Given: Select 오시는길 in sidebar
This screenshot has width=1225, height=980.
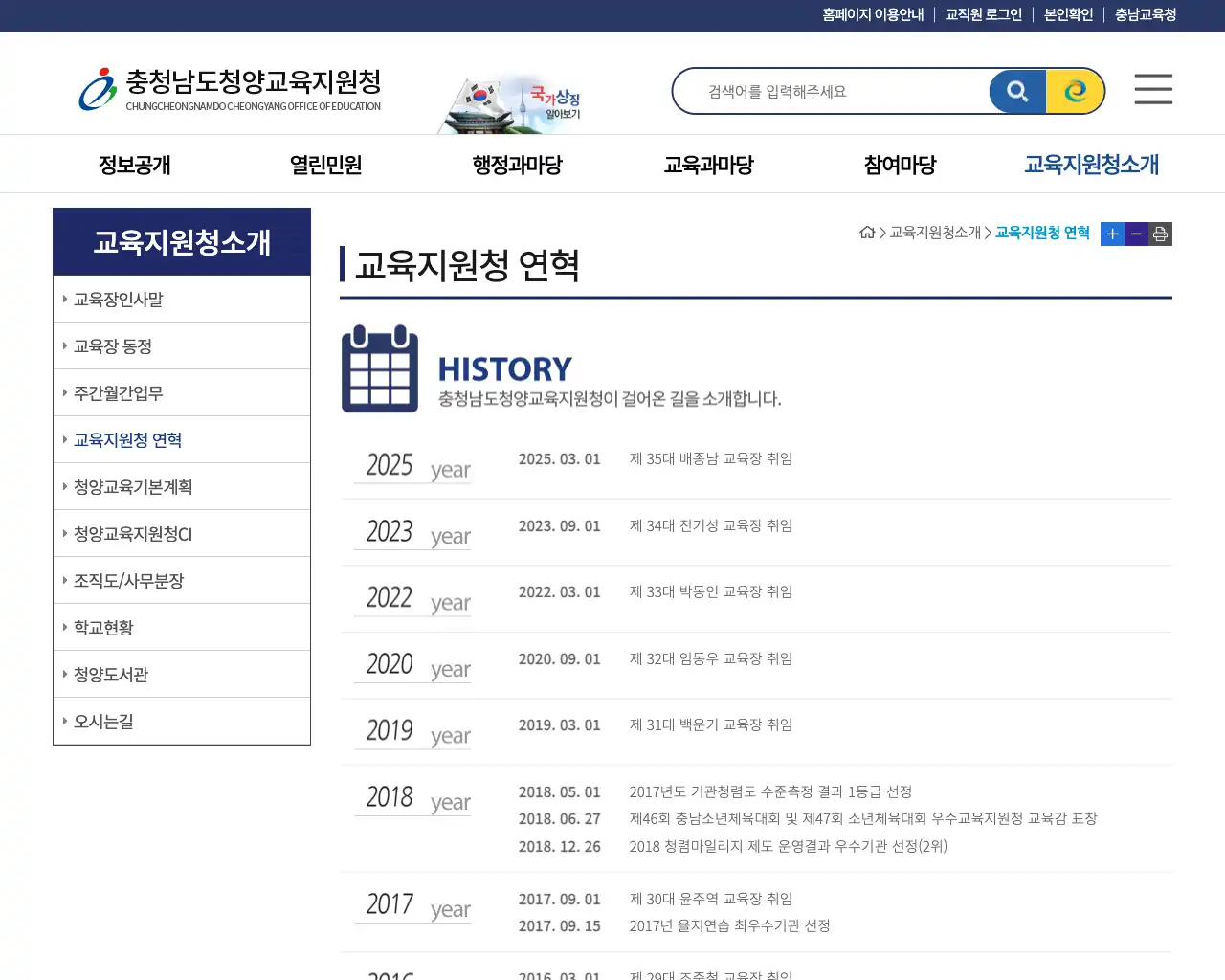Looking at the screenshot, I should [182, 722].
